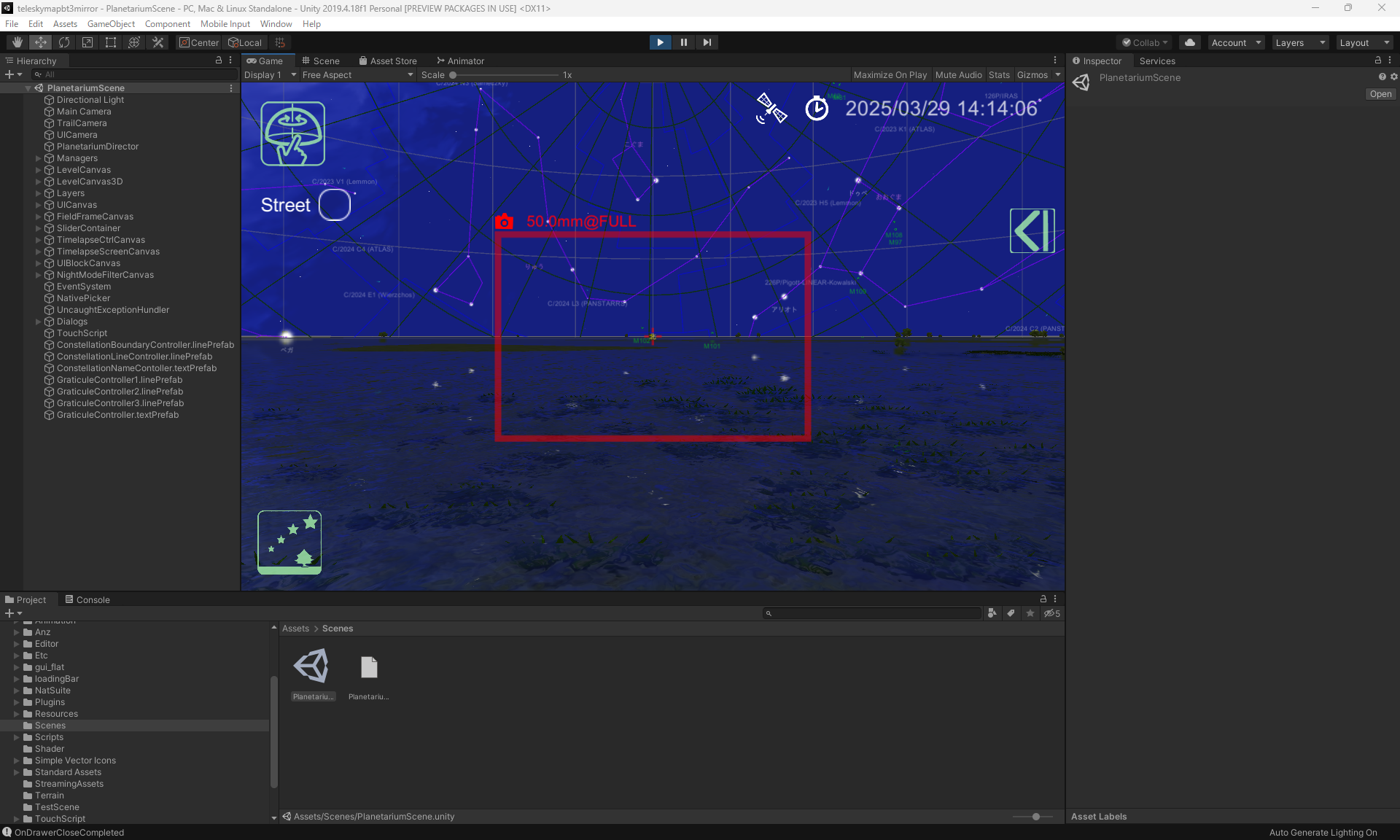Select the Rotate tool icon

(64, 42)
